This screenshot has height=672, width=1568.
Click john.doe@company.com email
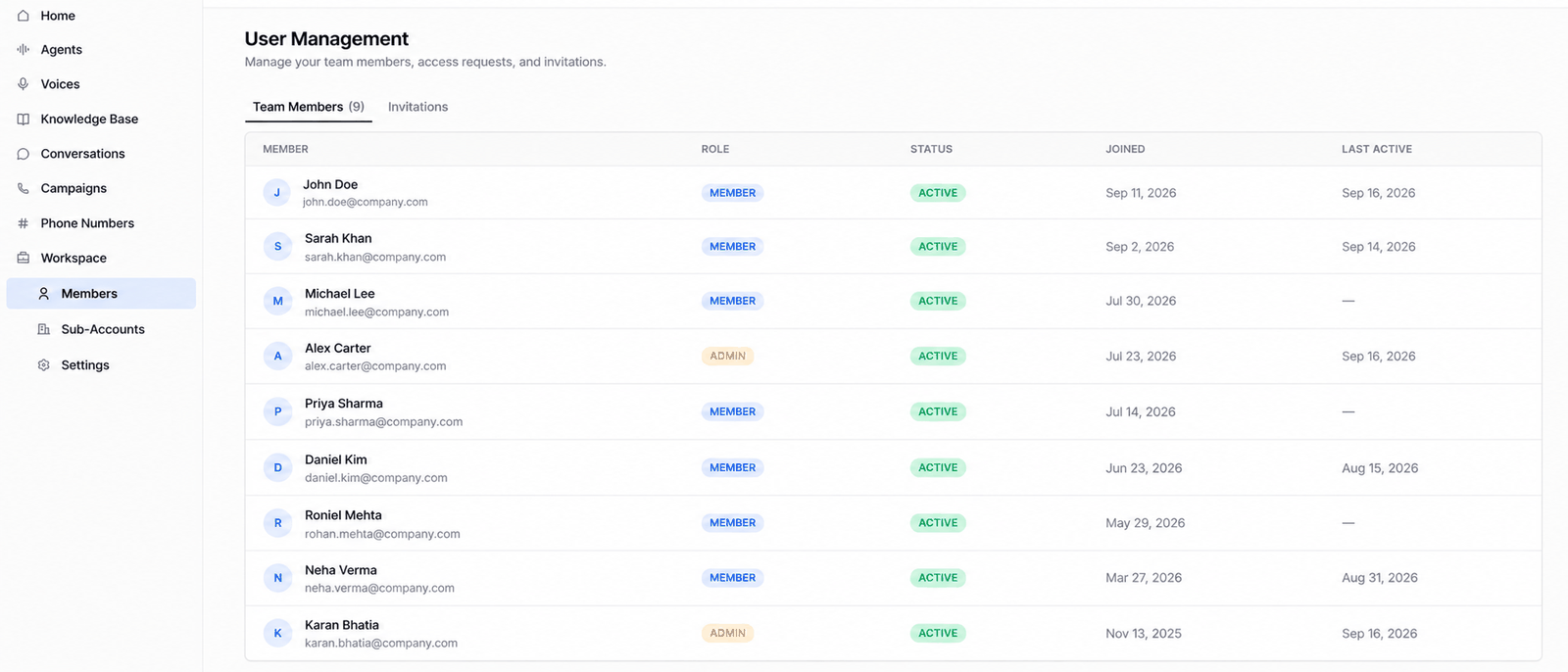pos(365,202)
